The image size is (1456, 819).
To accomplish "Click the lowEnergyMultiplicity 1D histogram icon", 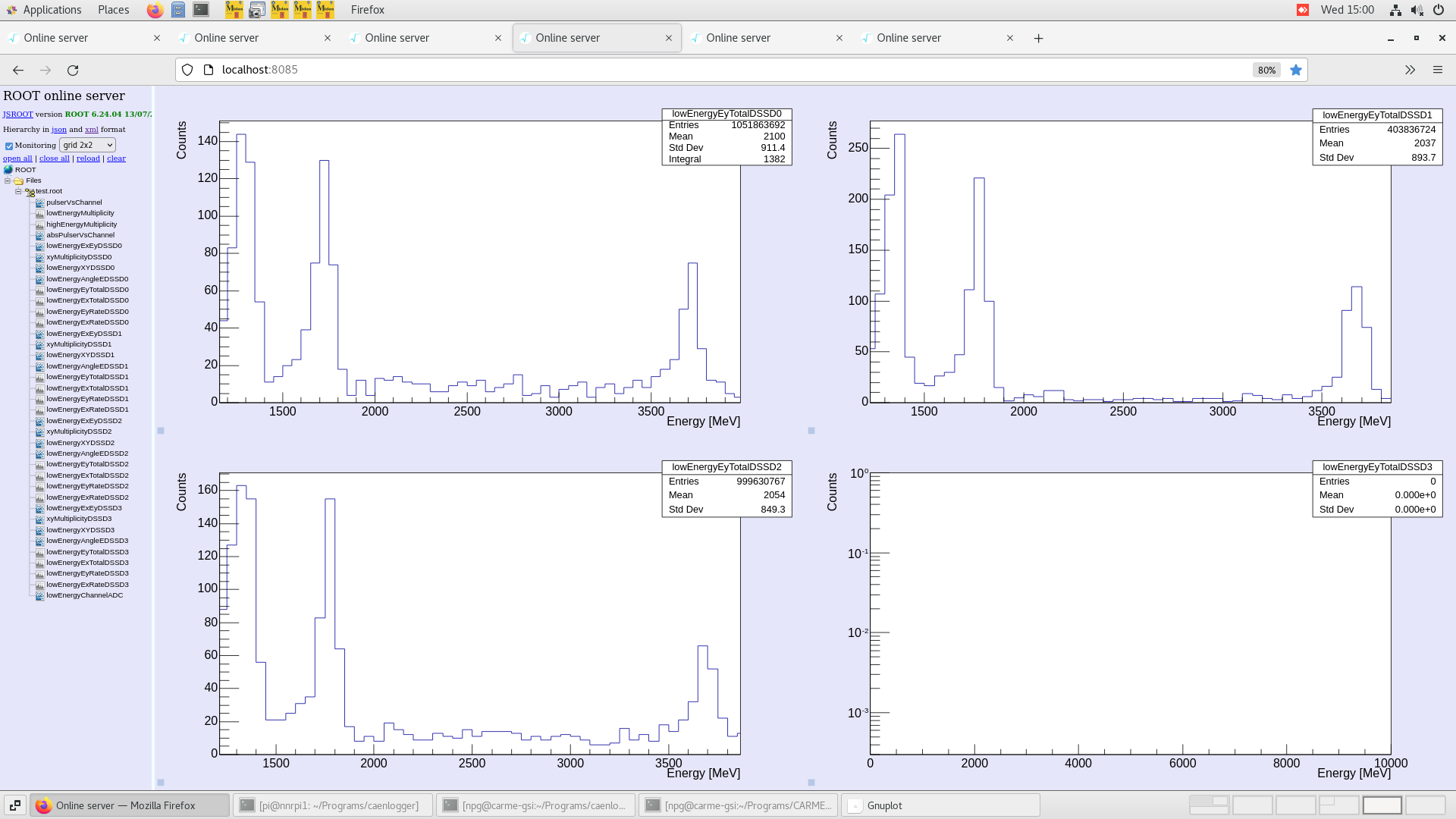I will pos(39,213).
